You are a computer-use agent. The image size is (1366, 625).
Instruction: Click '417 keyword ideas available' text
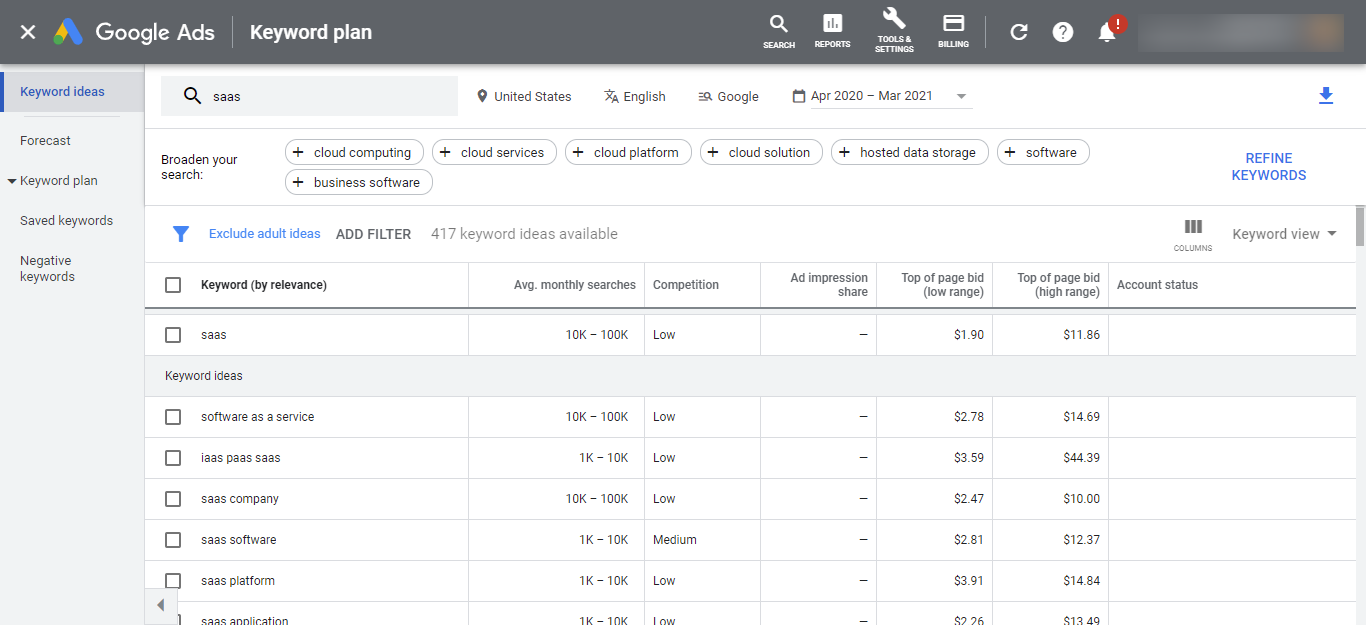click(x=524, y=234)
